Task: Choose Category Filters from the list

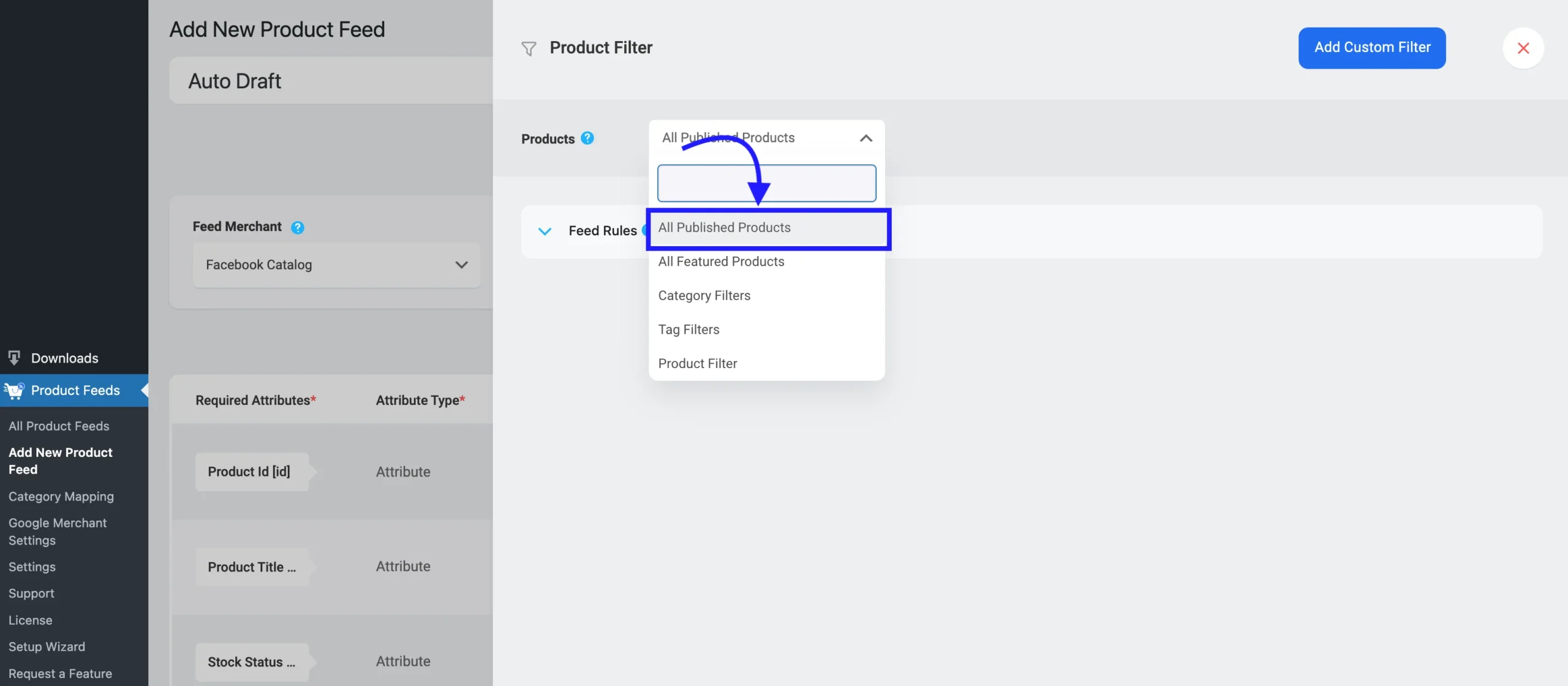Action: click(704, 296)
